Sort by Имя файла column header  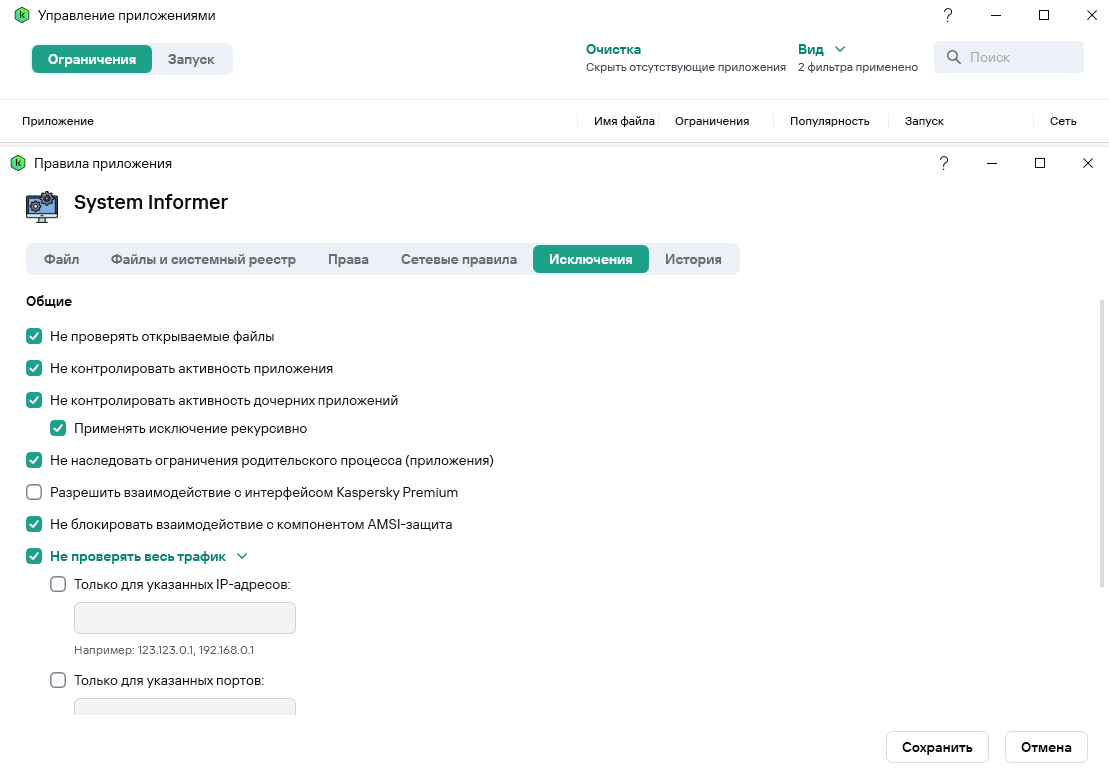[x=625, y=121]
